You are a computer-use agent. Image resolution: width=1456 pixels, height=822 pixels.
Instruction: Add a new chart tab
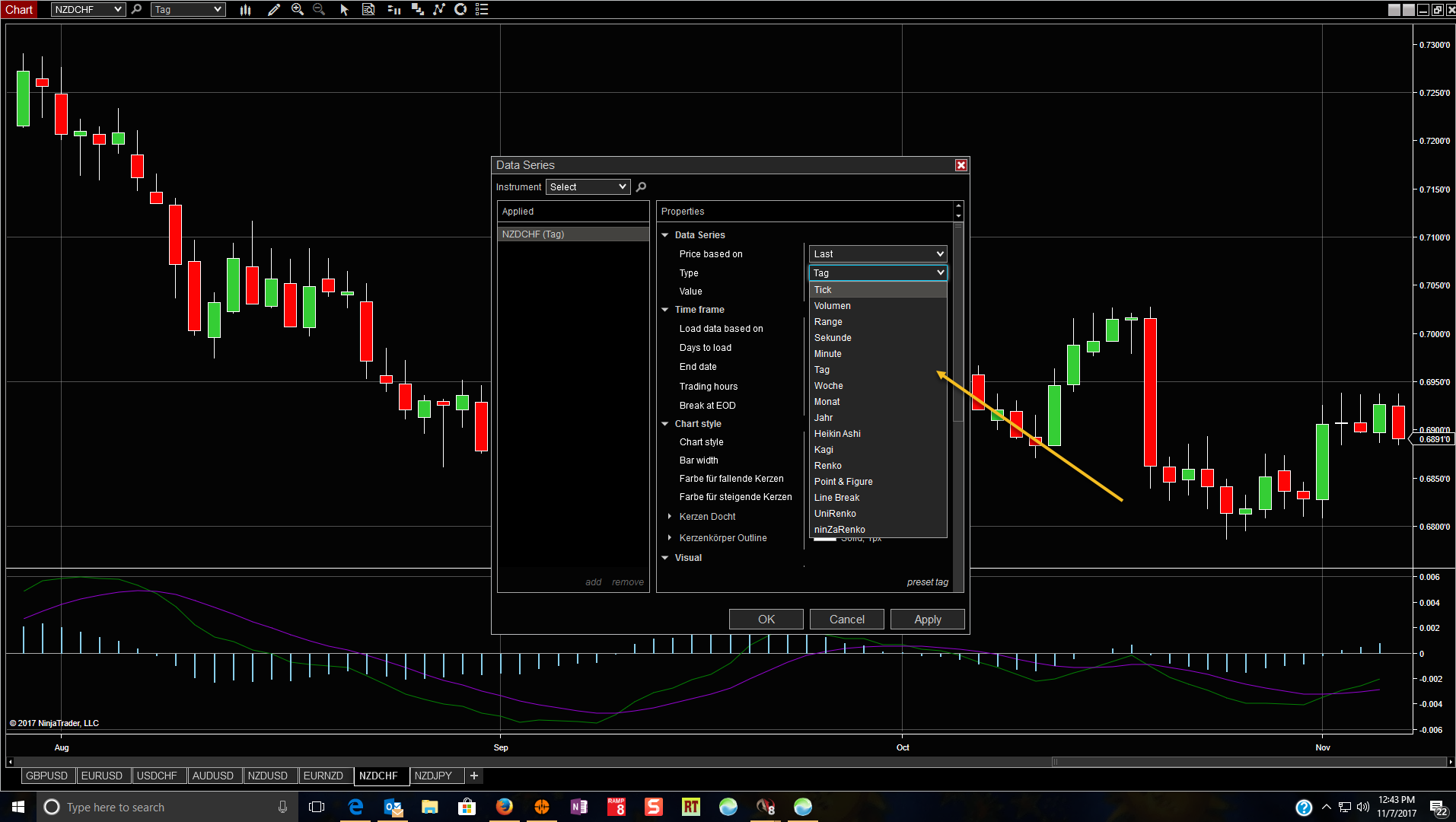(x=474, y=776)
